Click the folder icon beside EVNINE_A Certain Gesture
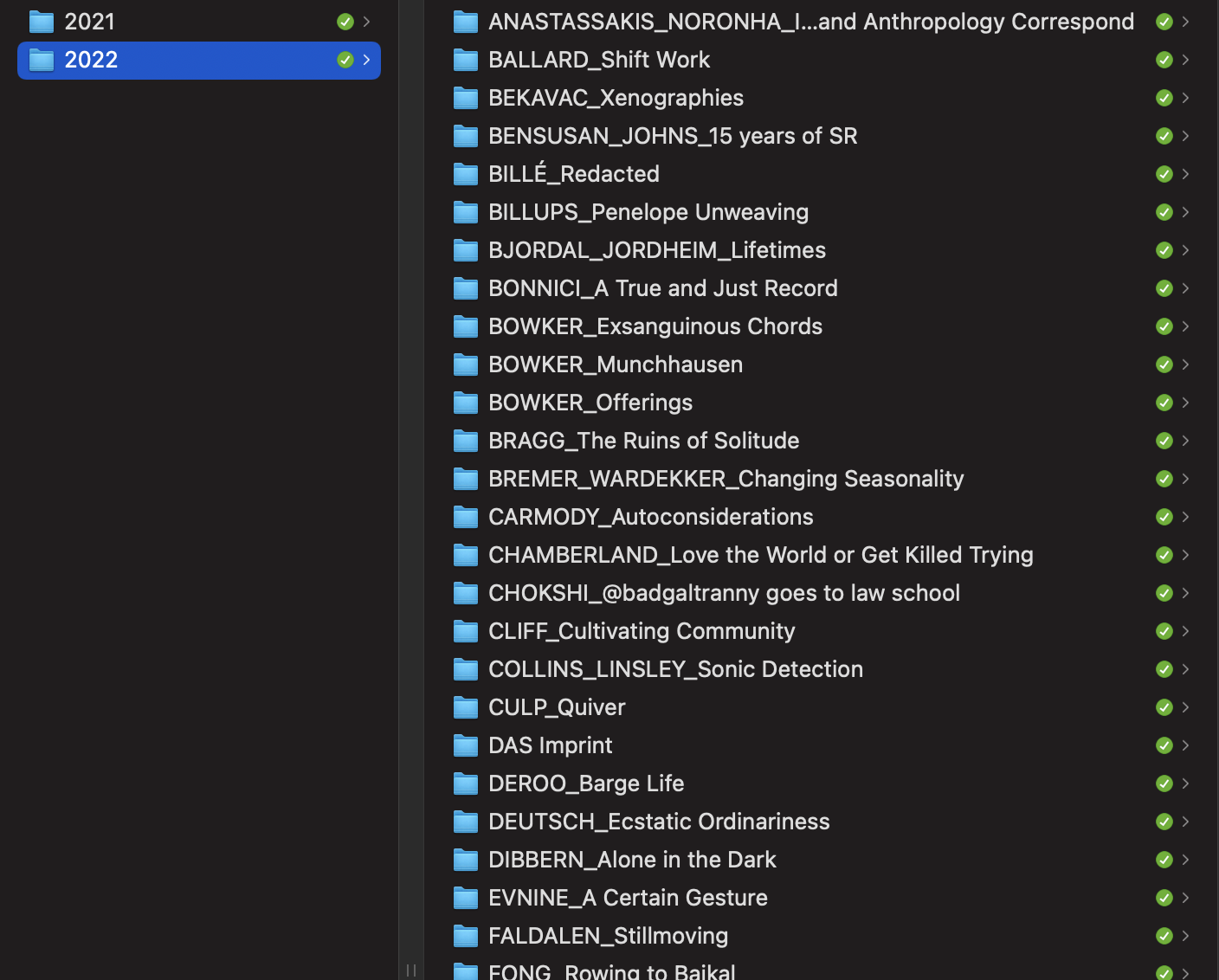 (465, 898)
